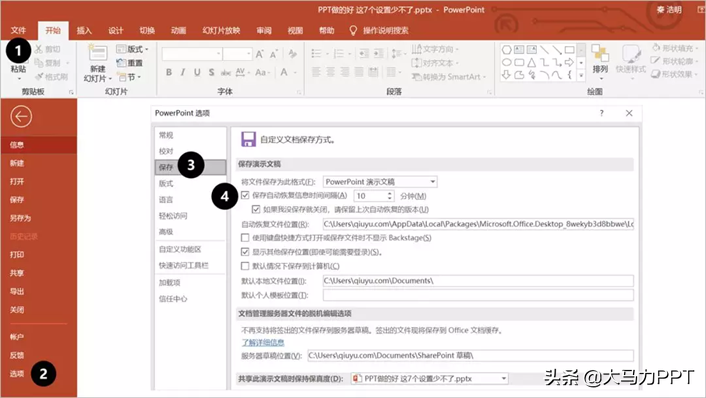Image resolution: width=706 pixels, height=398 pixels.
Task: Select the triangle shape in shapes gallery
Action: [532, 62]
